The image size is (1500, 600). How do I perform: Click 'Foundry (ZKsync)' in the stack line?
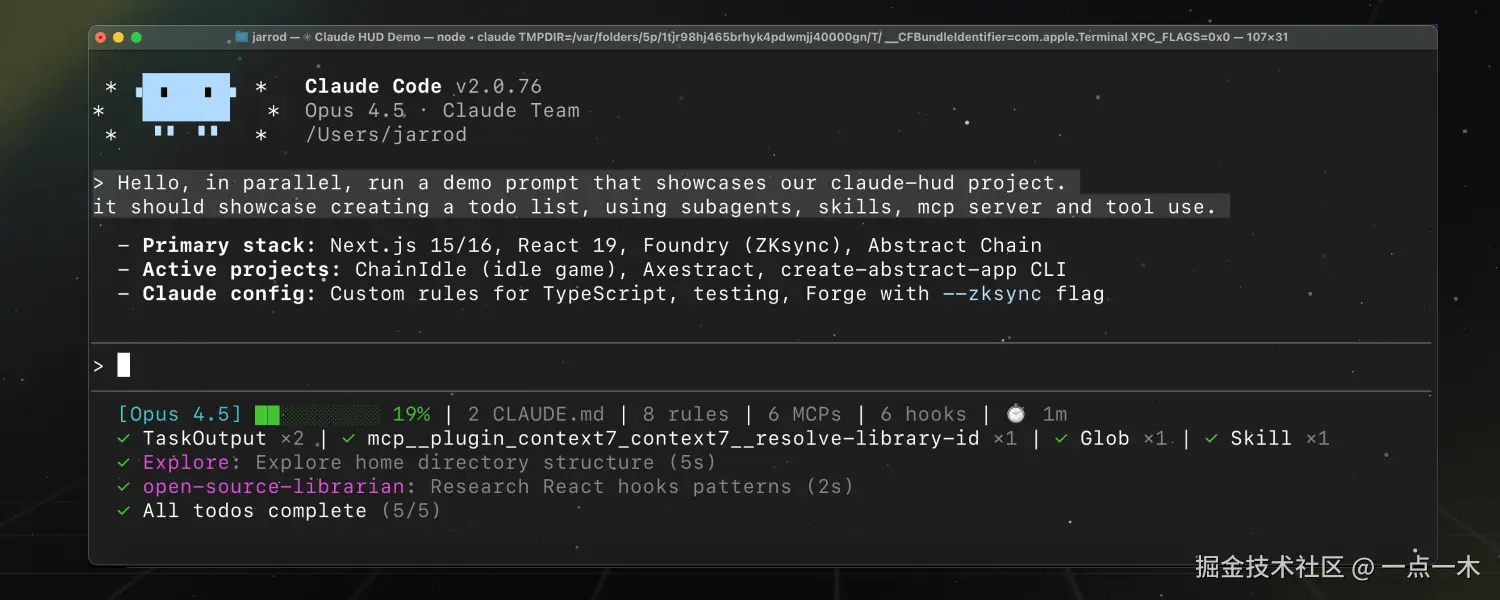(748, 246)
